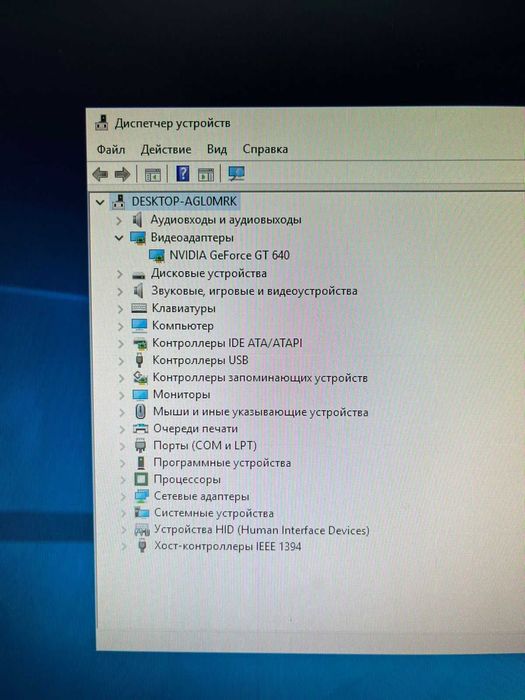Viewport: 525px width, 700px height.
Task: Select the Хост-контроллеры IEEE 1394 label
Action: click(x=228, y=546)
